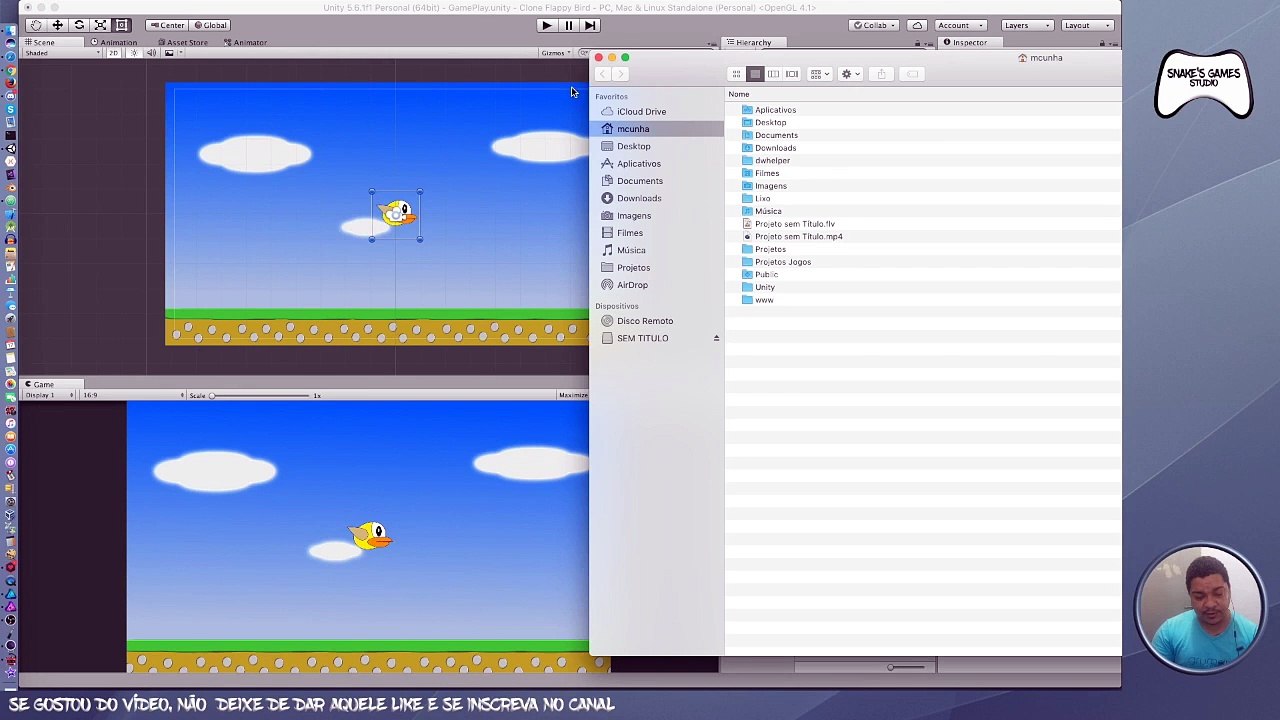Screen dimensions: 1280x720
Task: Select the bird sprite in Scene view
Action: (x=397, y=213)
